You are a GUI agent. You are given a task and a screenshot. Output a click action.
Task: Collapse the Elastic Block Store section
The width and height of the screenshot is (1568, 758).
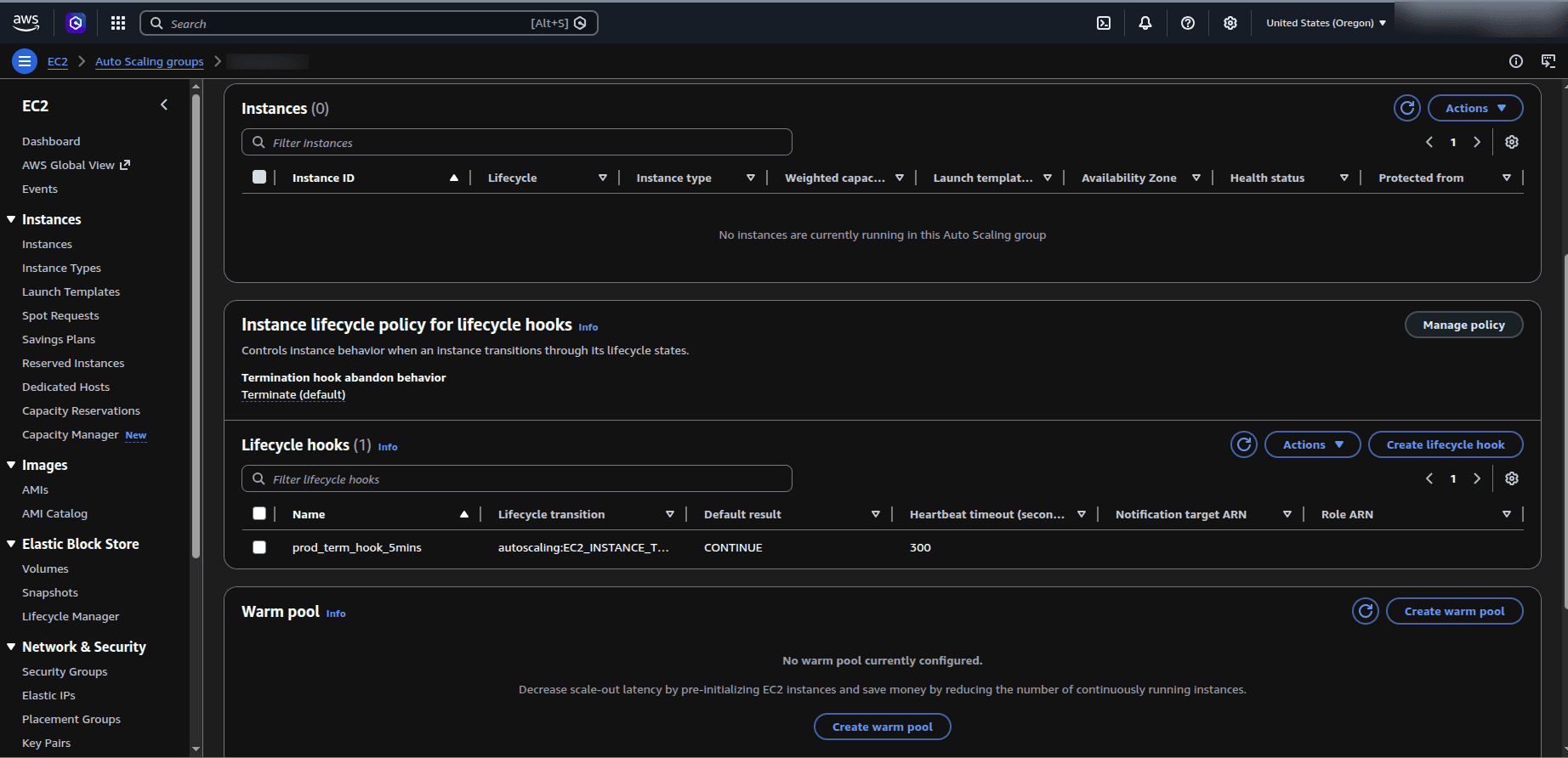pos(11,544)
